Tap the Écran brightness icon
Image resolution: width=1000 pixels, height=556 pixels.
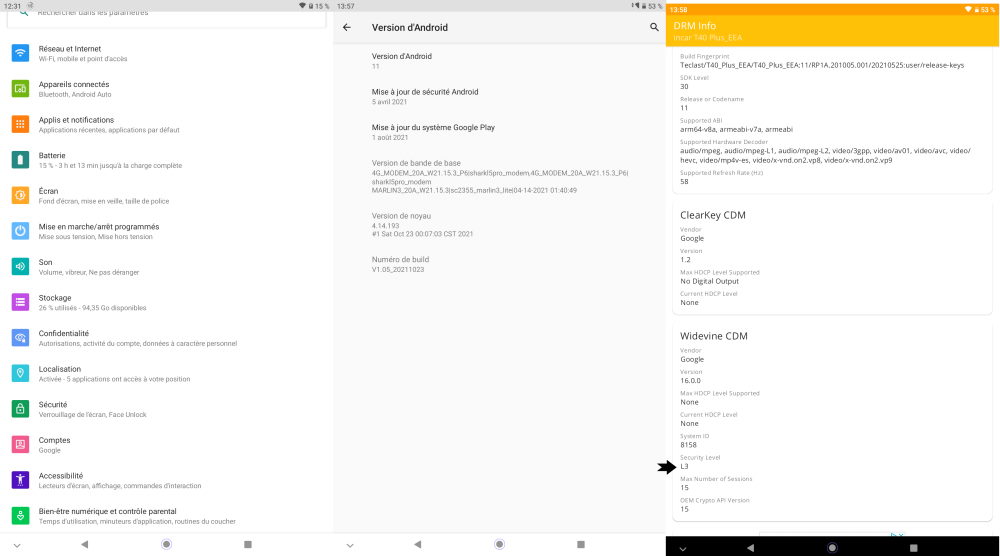click(x=20, y=196)
